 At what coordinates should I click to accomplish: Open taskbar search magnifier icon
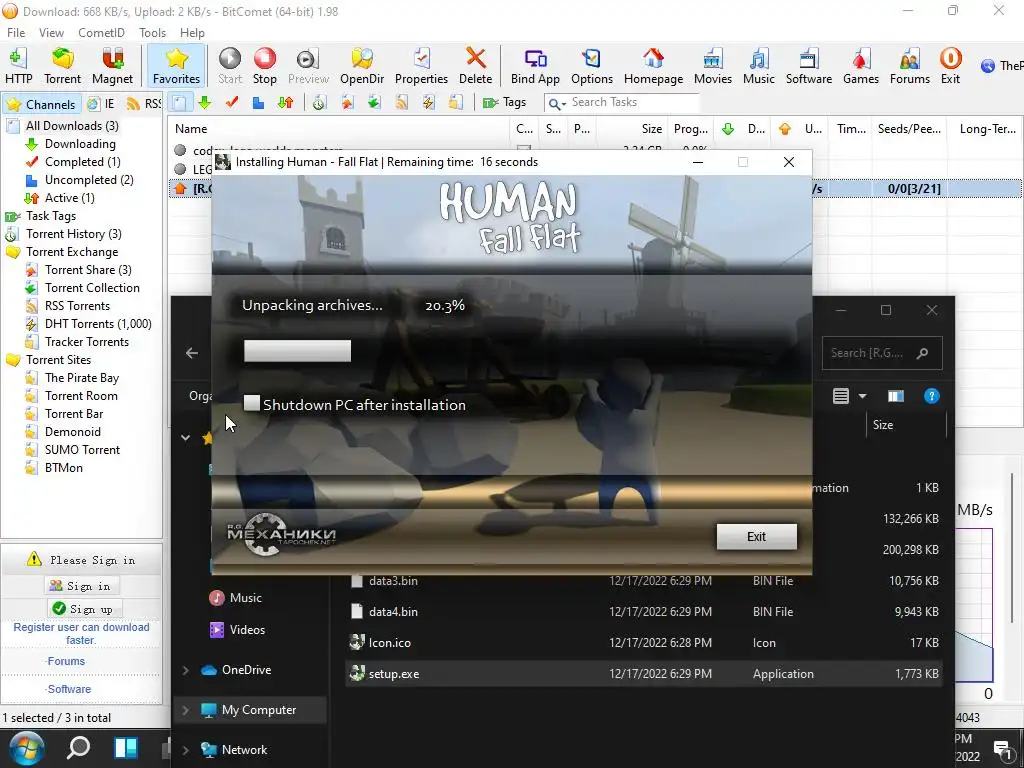pyautogui.click(x=78, y=747)
